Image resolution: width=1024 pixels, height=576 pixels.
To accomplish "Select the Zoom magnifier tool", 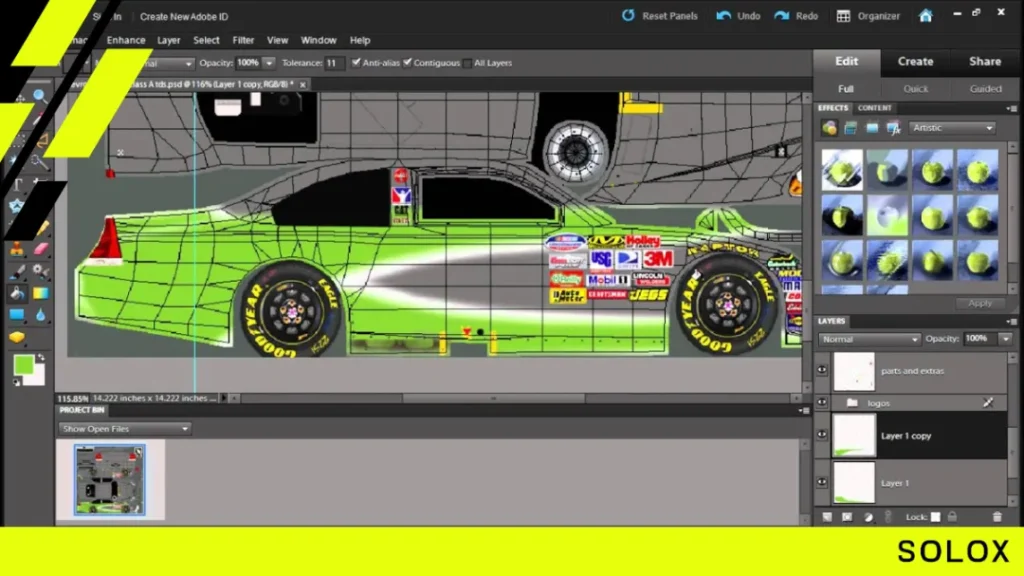I will pos(40,97).
